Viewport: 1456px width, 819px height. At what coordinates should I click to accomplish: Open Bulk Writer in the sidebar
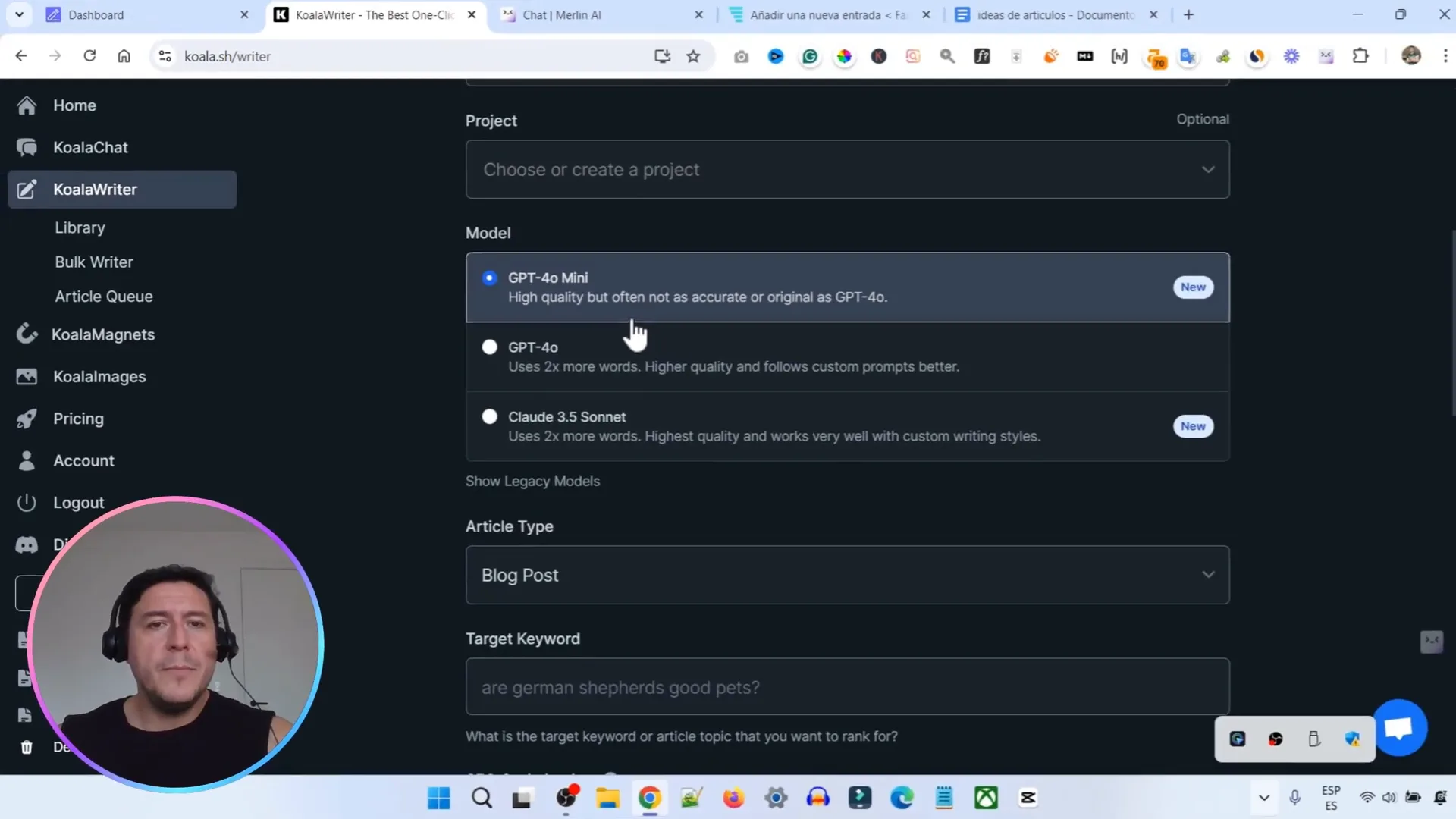(x=94, y=262)
